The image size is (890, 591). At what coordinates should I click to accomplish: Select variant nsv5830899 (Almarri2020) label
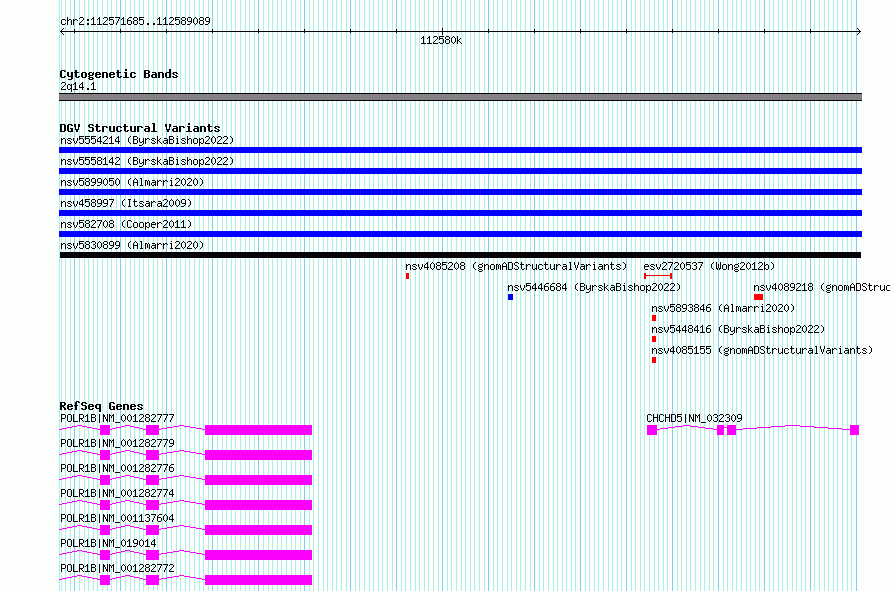(132, 245)
